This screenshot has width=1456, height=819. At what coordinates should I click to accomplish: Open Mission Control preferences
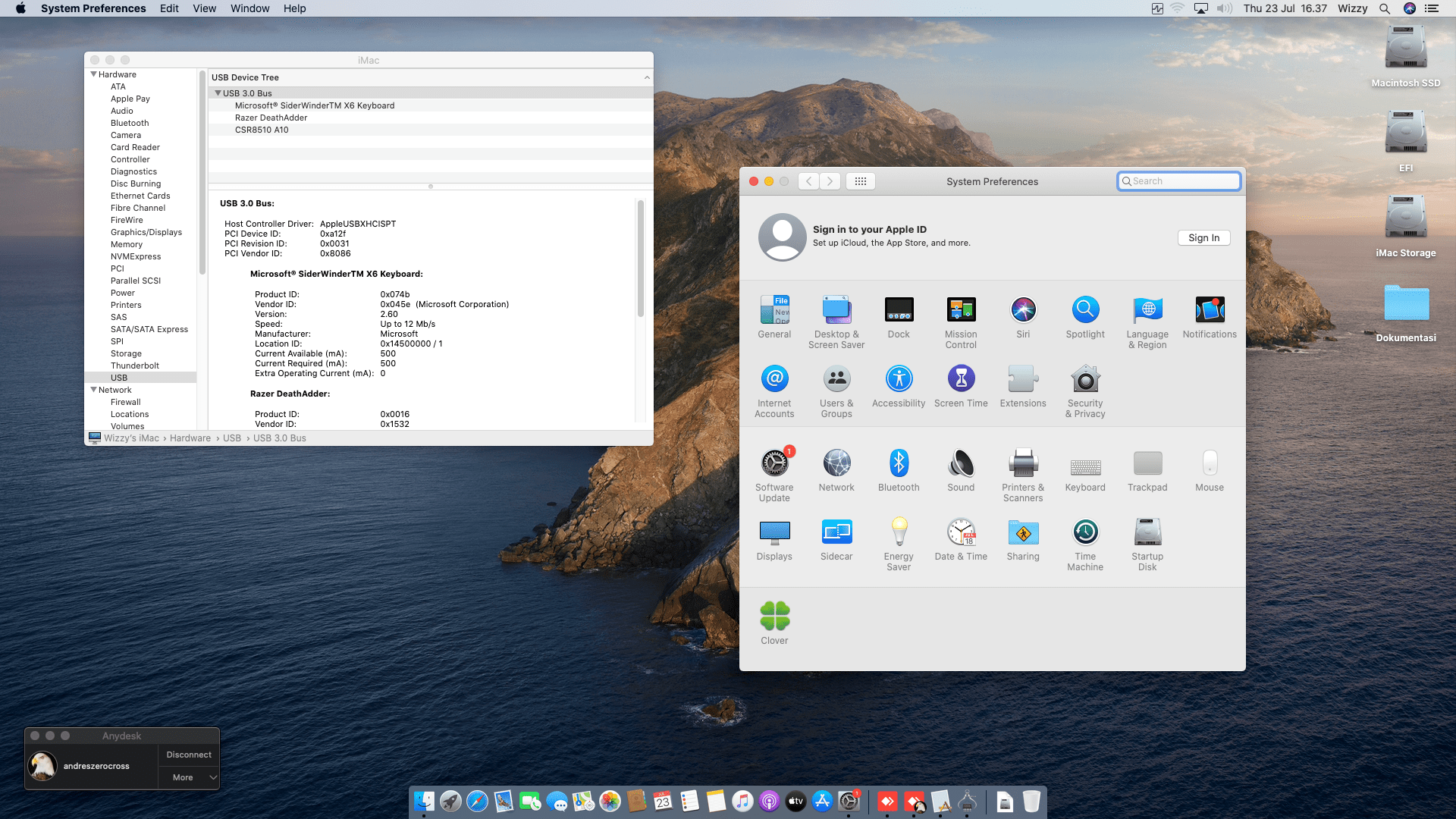(961, 322)
